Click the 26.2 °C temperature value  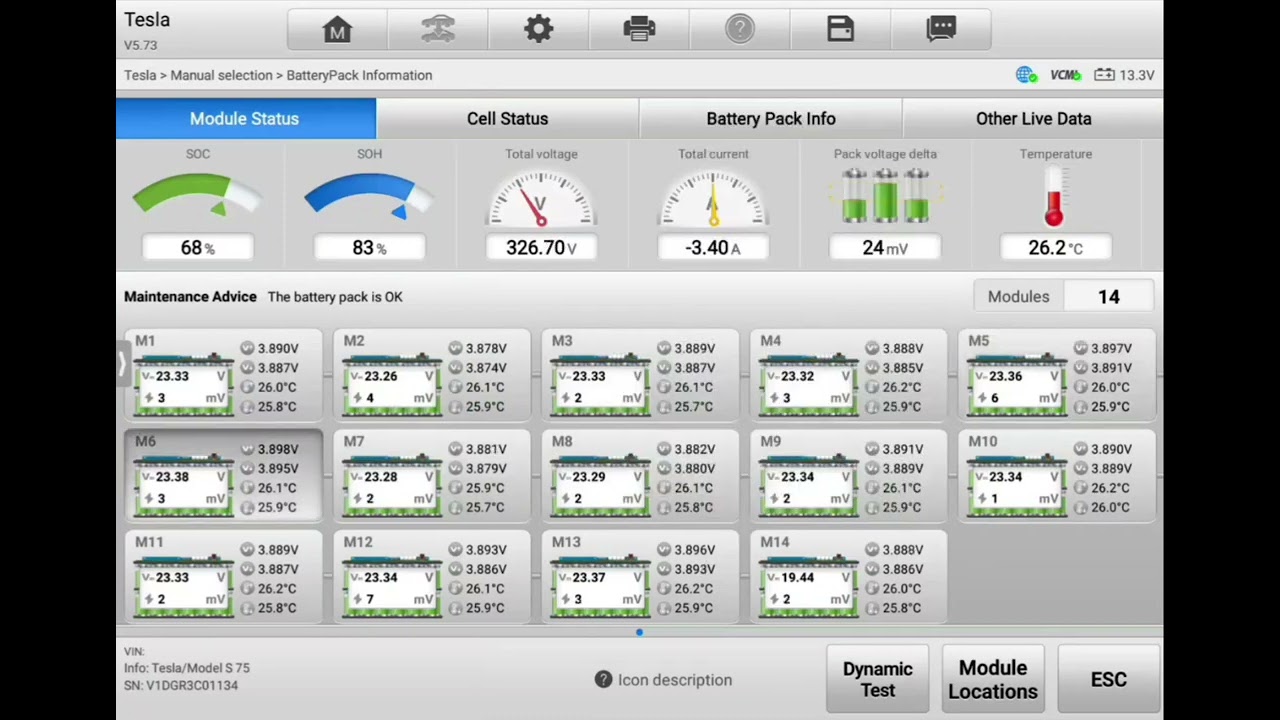click(1056, 247)
